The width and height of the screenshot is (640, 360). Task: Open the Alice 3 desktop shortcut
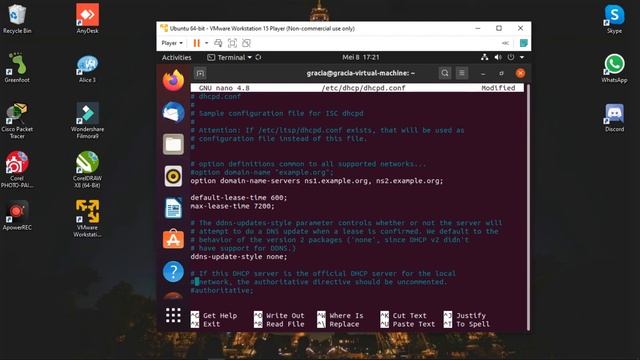87,68
